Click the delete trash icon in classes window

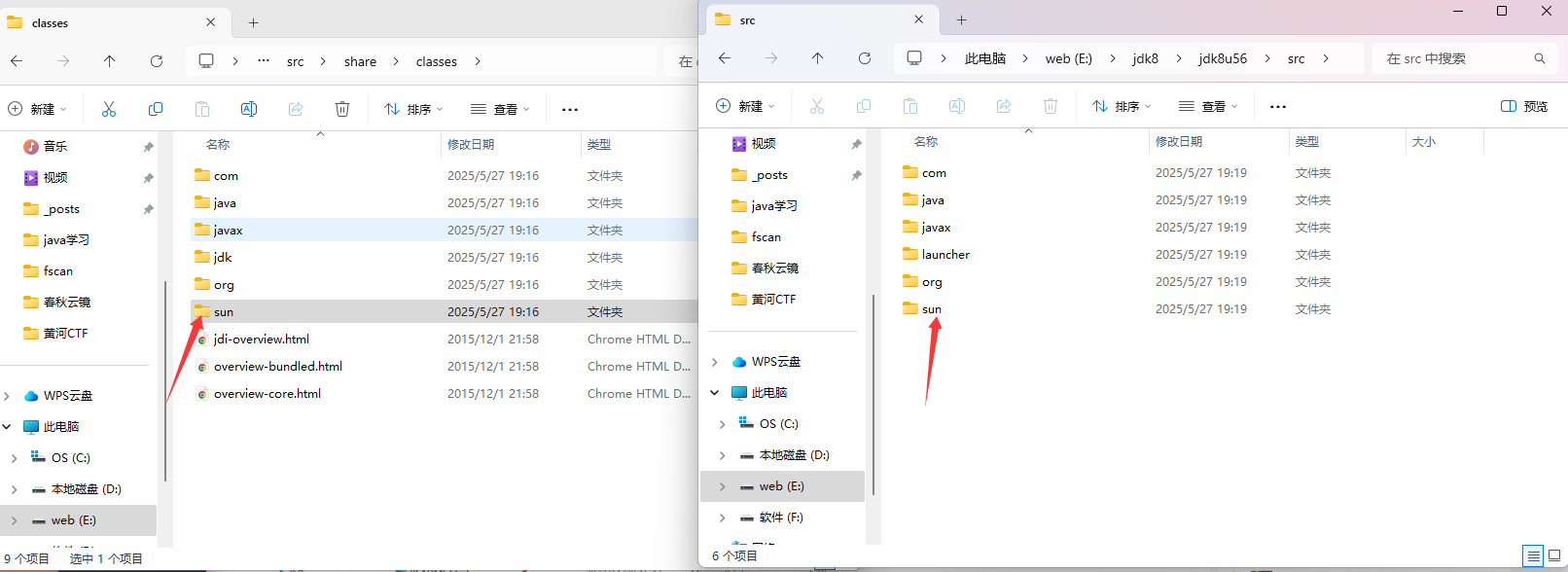click(x=342, y=109)
